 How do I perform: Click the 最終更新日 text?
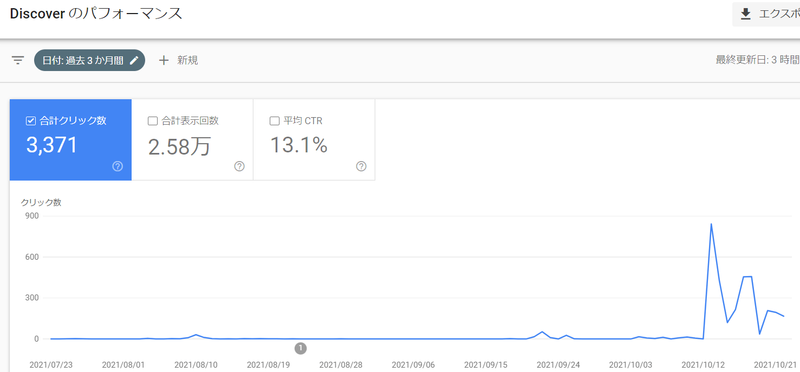[757, 60]
